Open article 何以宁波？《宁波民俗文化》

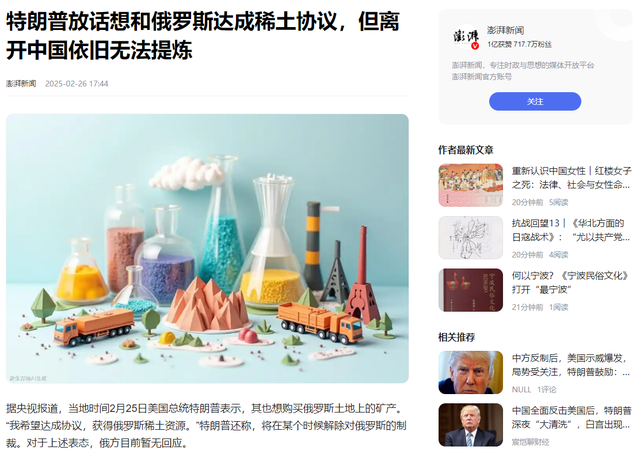coord(570,283)
